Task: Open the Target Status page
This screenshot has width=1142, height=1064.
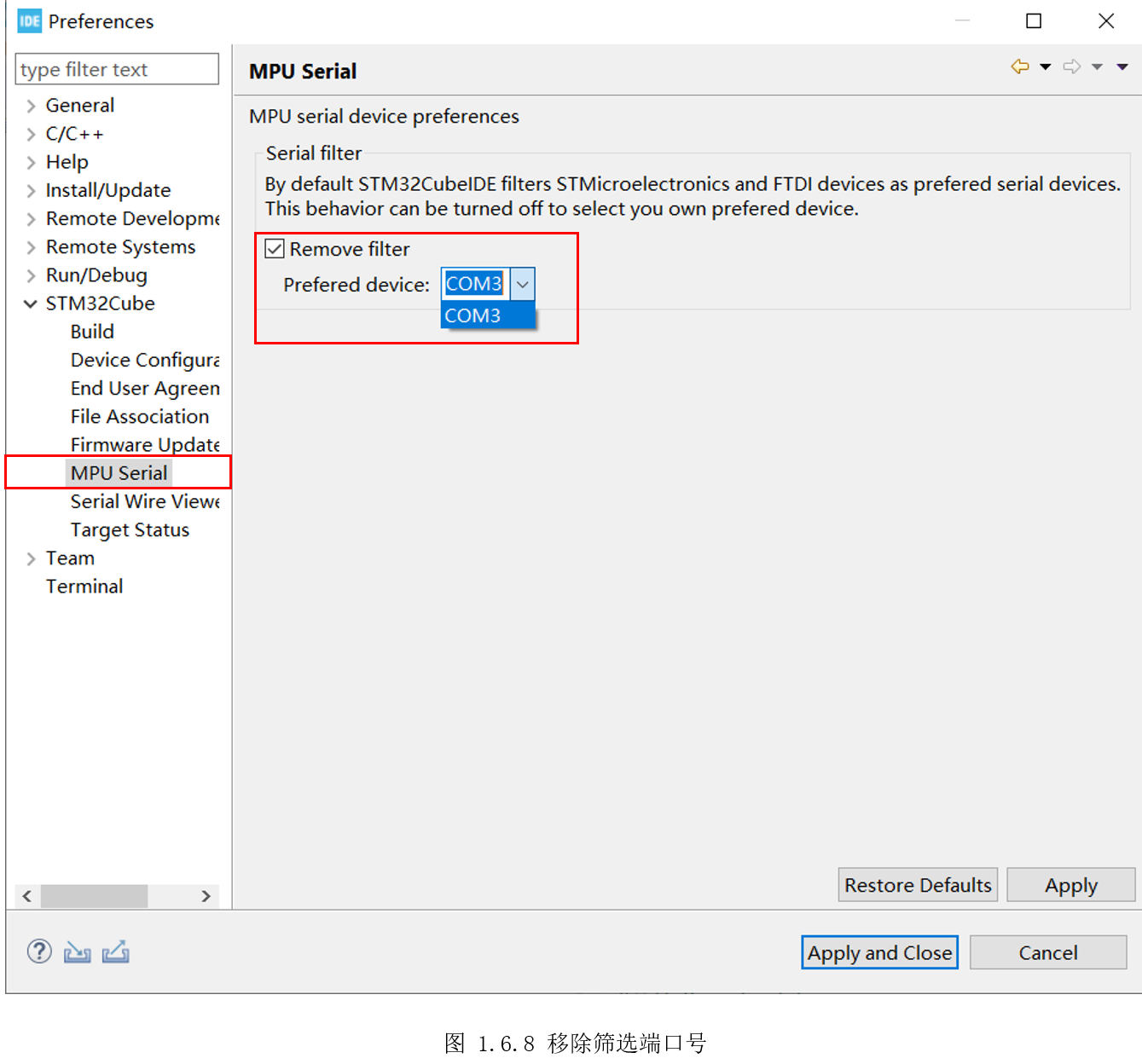Action: 130,529
